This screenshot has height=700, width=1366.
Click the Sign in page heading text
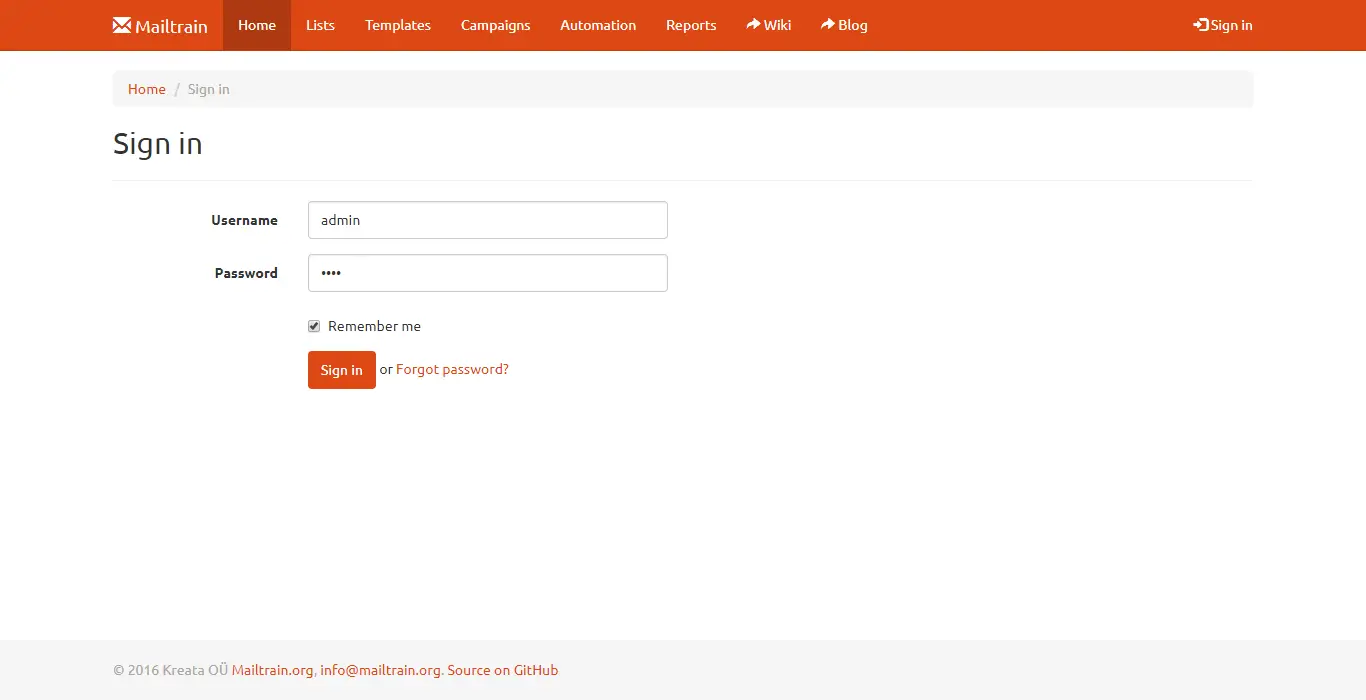tap(158, 144)
